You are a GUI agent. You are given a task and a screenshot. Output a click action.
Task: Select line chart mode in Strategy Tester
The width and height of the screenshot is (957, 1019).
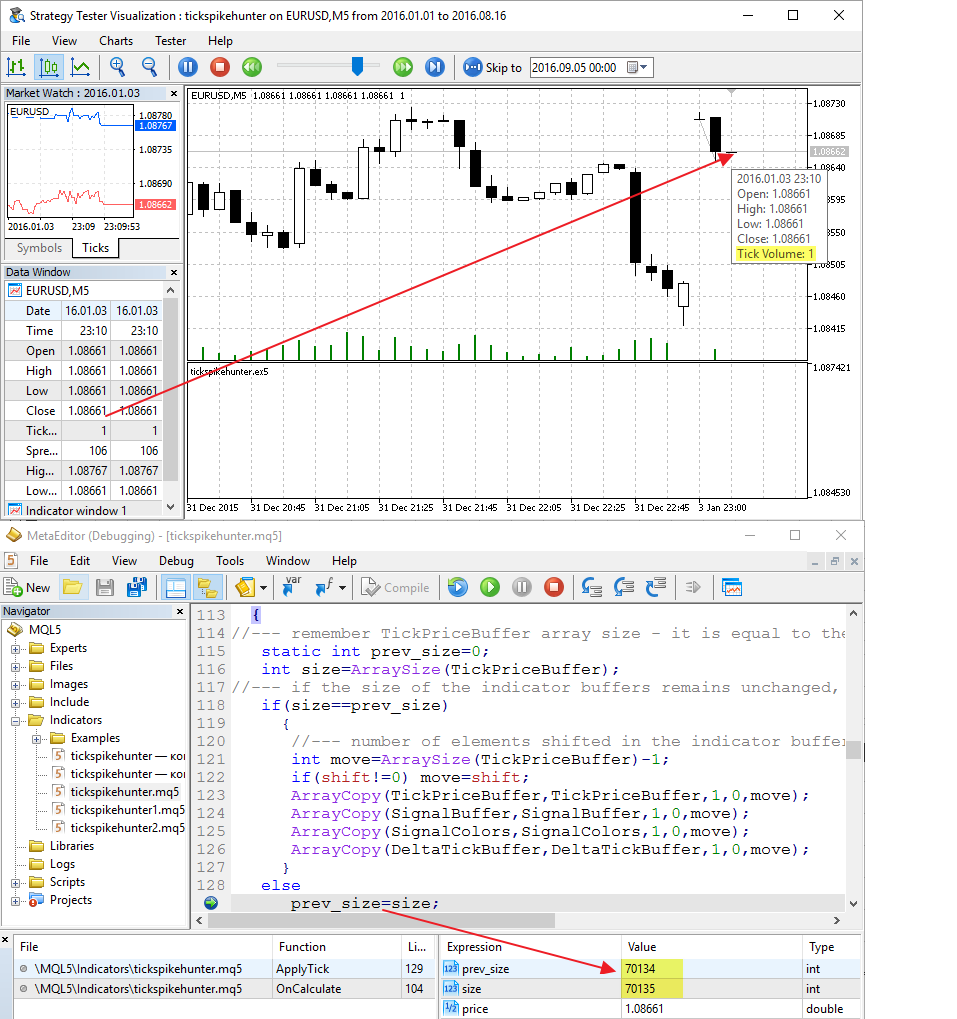pos(80,67)
